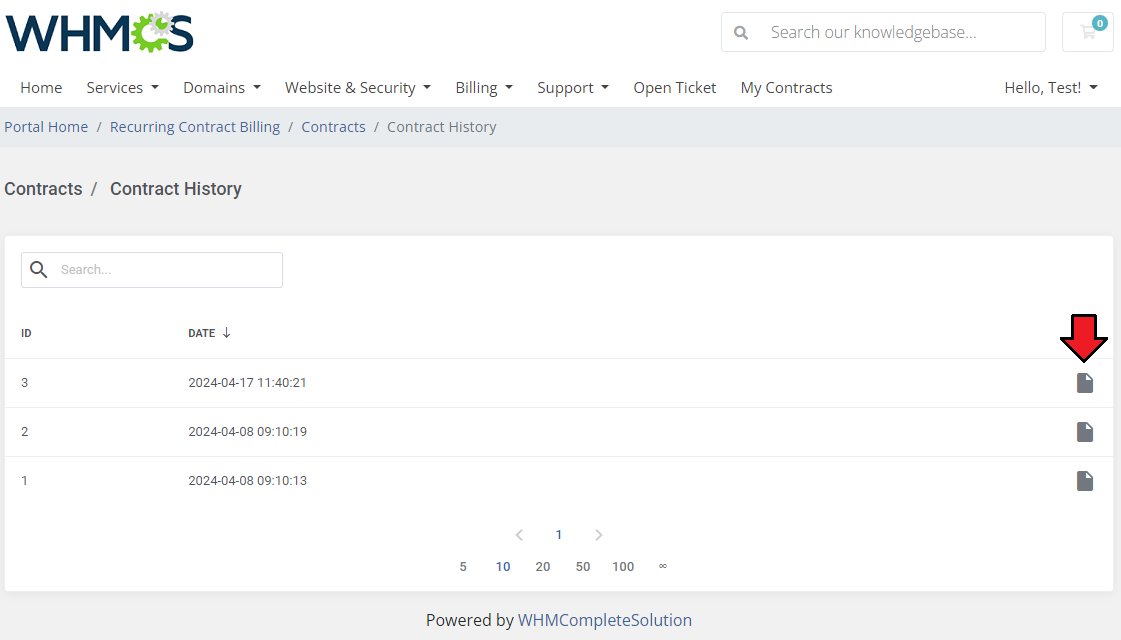1121x640 pixels.
Task: Select page number 1
Action: (558, 535)
